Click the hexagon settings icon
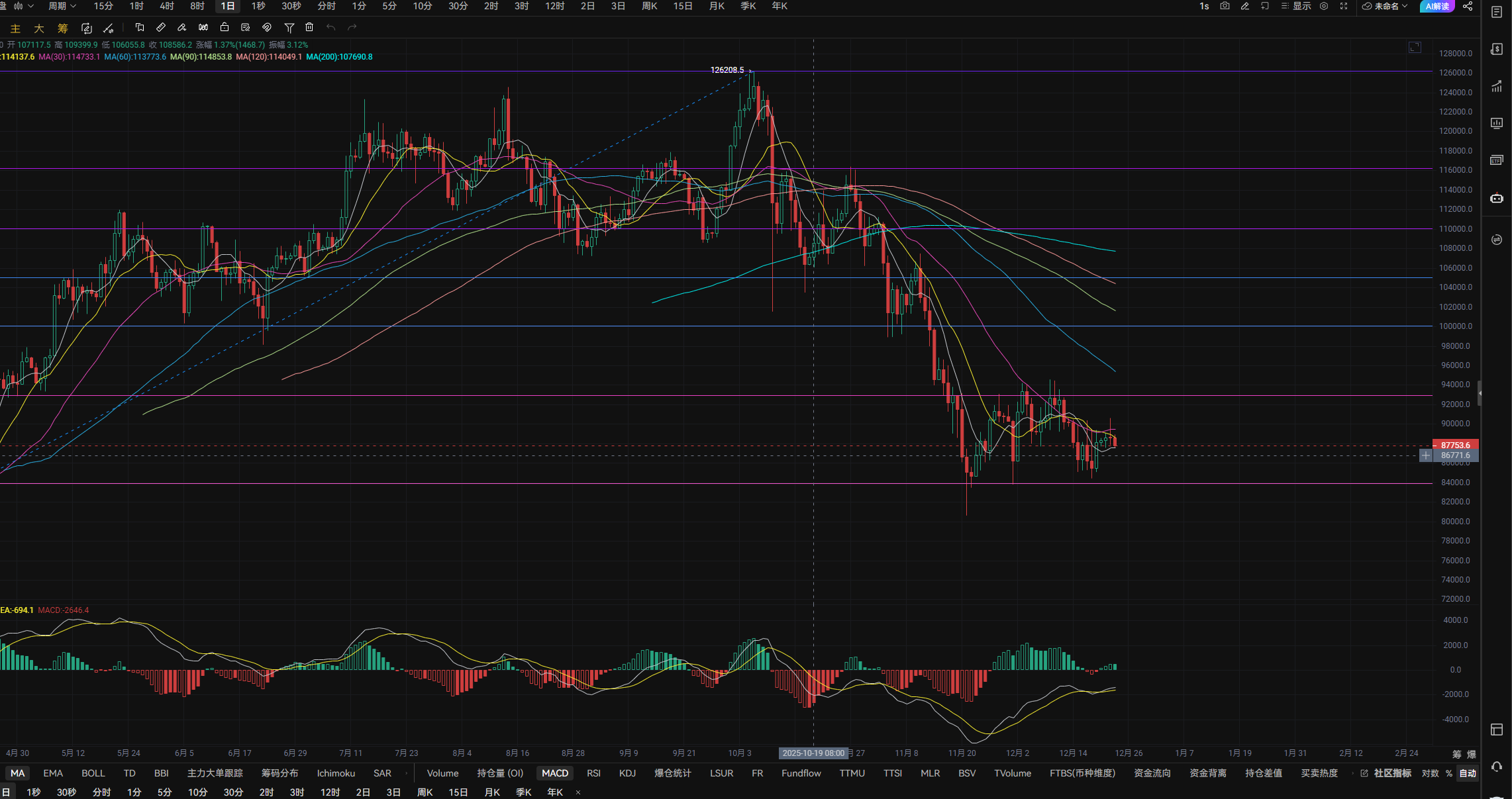 (1324, 6)
